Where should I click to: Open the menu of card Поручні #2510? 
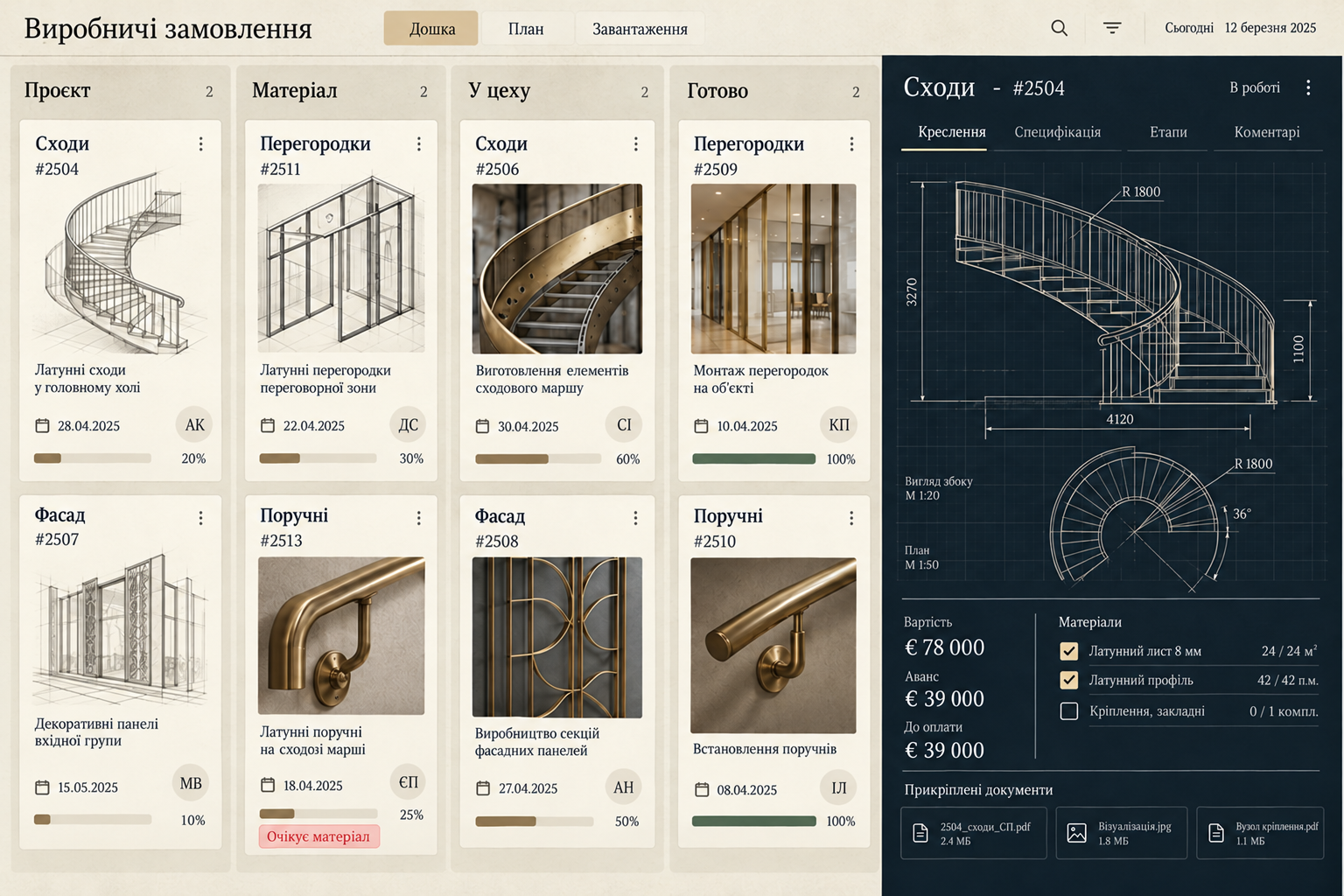tap(852, 518)
